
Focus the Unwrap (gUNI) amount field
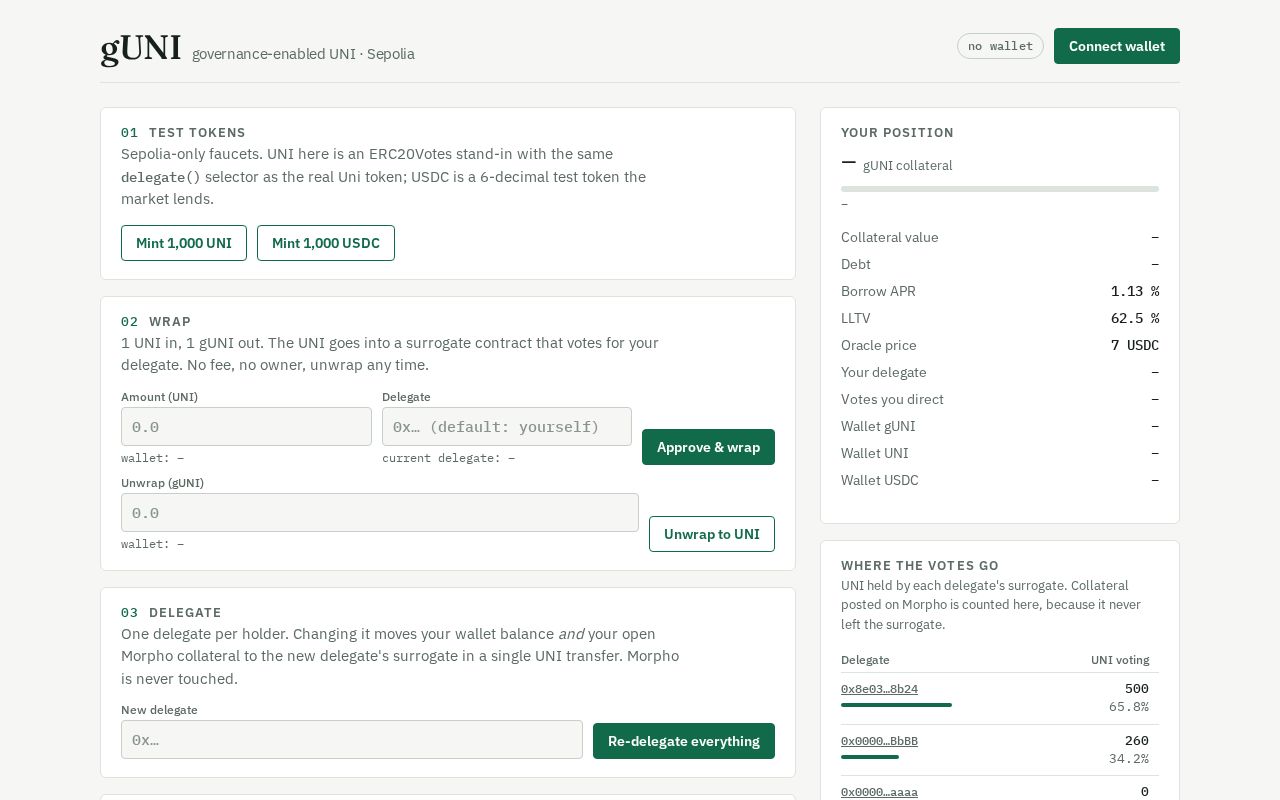(380, 513)
